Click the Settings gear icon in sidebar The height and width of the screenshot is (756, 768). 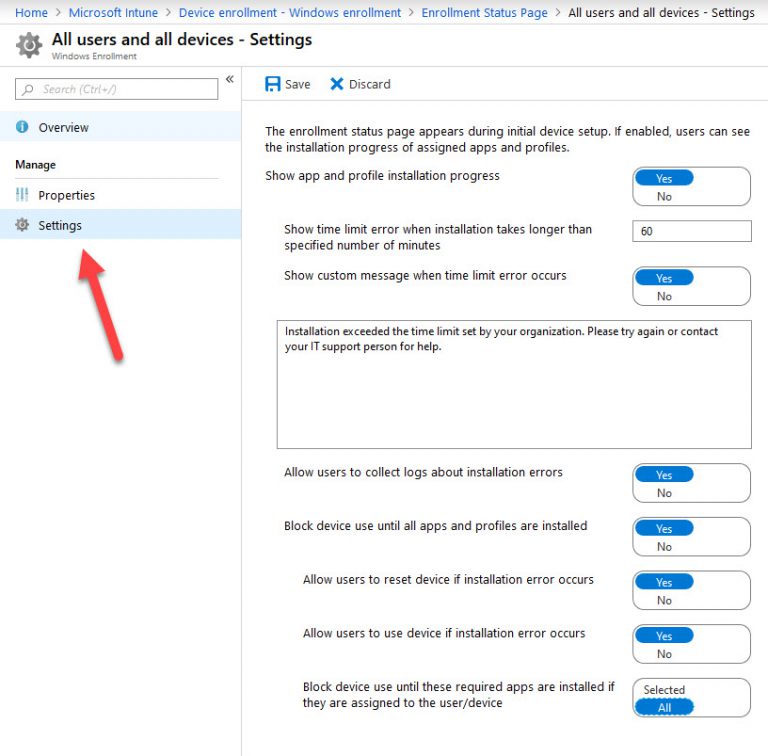(22, 225)
